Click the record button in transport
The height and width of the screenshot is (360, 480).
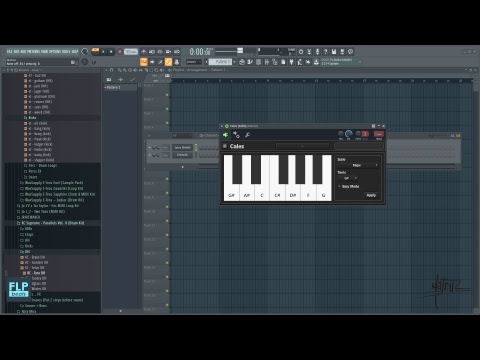coord(120,52)
